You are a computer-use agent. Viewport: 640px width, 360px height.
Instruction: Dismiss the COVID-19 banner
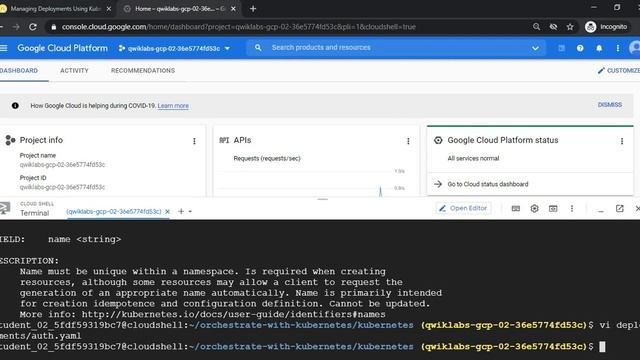(x=610, y=105)
